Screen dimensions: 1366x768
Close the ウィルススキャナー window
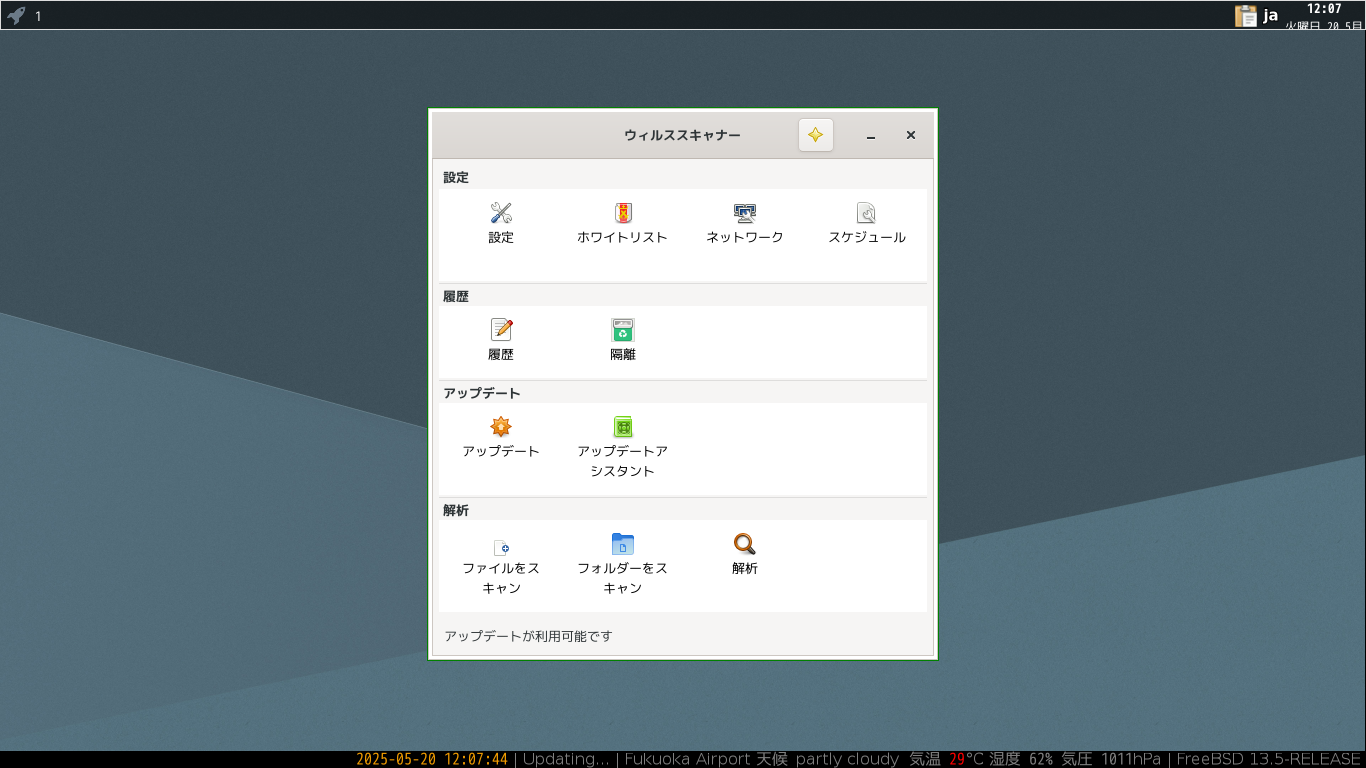(x=911, y=135)
